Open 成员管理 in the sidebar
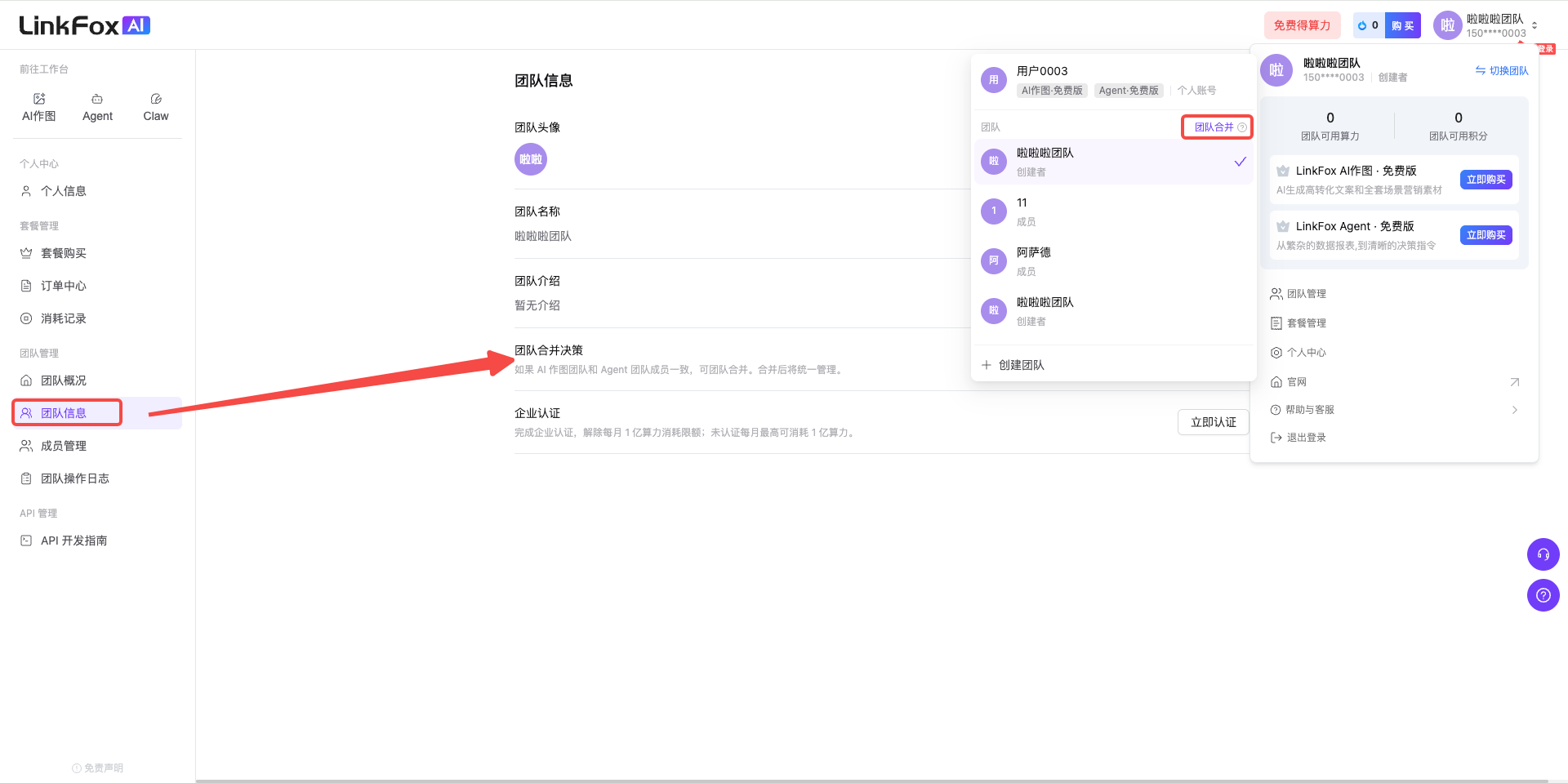The image size is (1568, 783). tap(97, 446)
